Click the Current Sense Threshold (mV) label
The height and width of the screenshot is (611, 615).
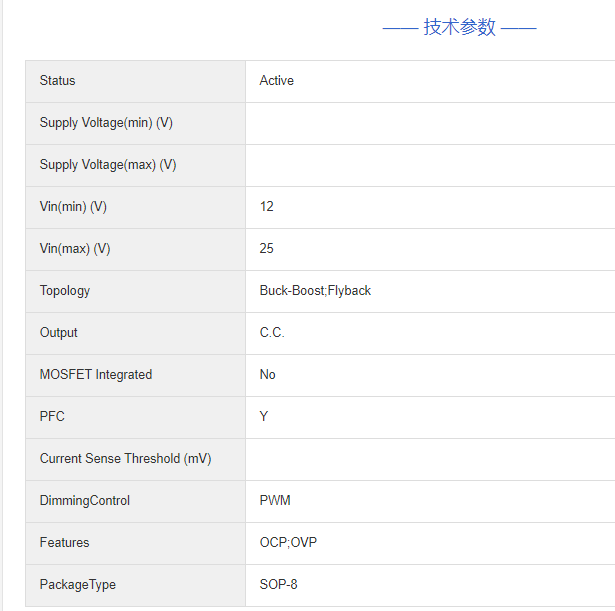[125, 459]
